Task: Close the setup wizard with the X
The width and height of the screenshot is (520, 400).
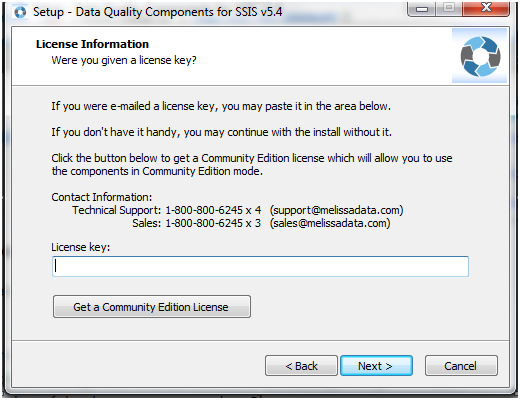Action: tap(486, 8)
